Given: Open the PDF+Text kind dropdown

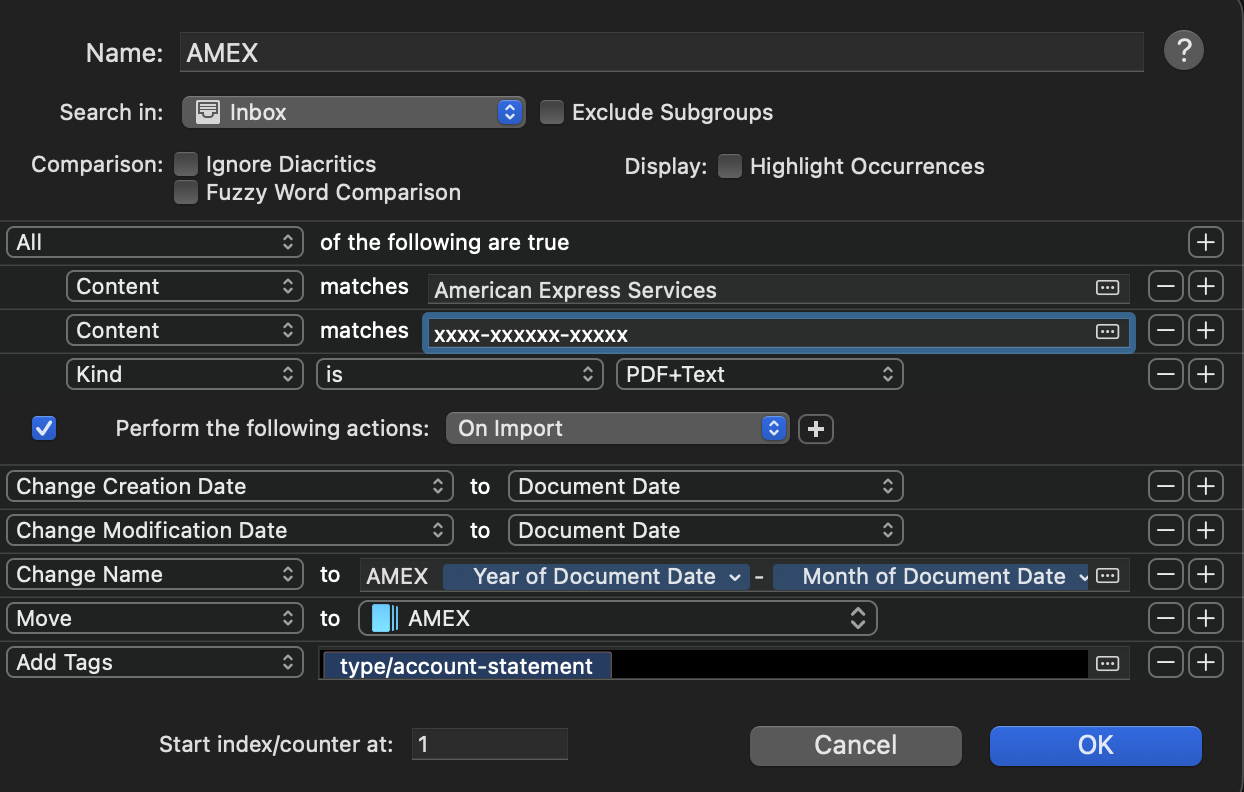Looking at the screenshot, I should tap(759, 375).
